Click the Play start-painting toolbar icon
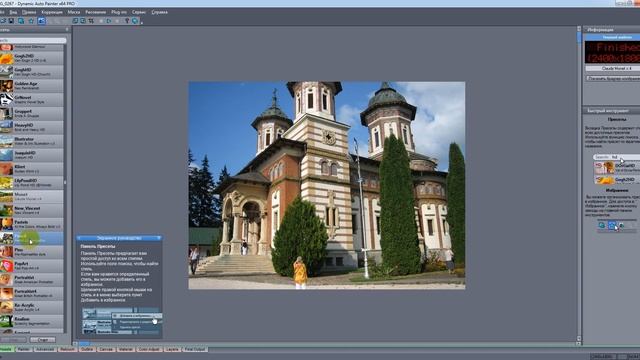The height and width of the screenshot is (360, 640). click(109, 21)
